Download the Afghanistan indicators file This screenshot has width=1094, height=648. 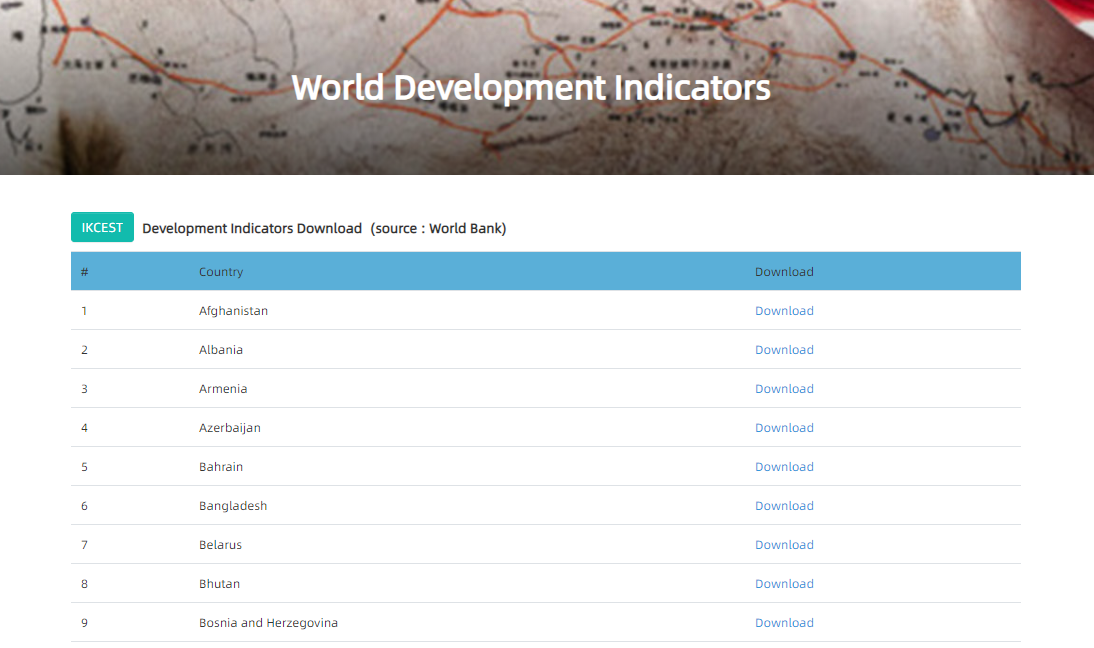784,311
